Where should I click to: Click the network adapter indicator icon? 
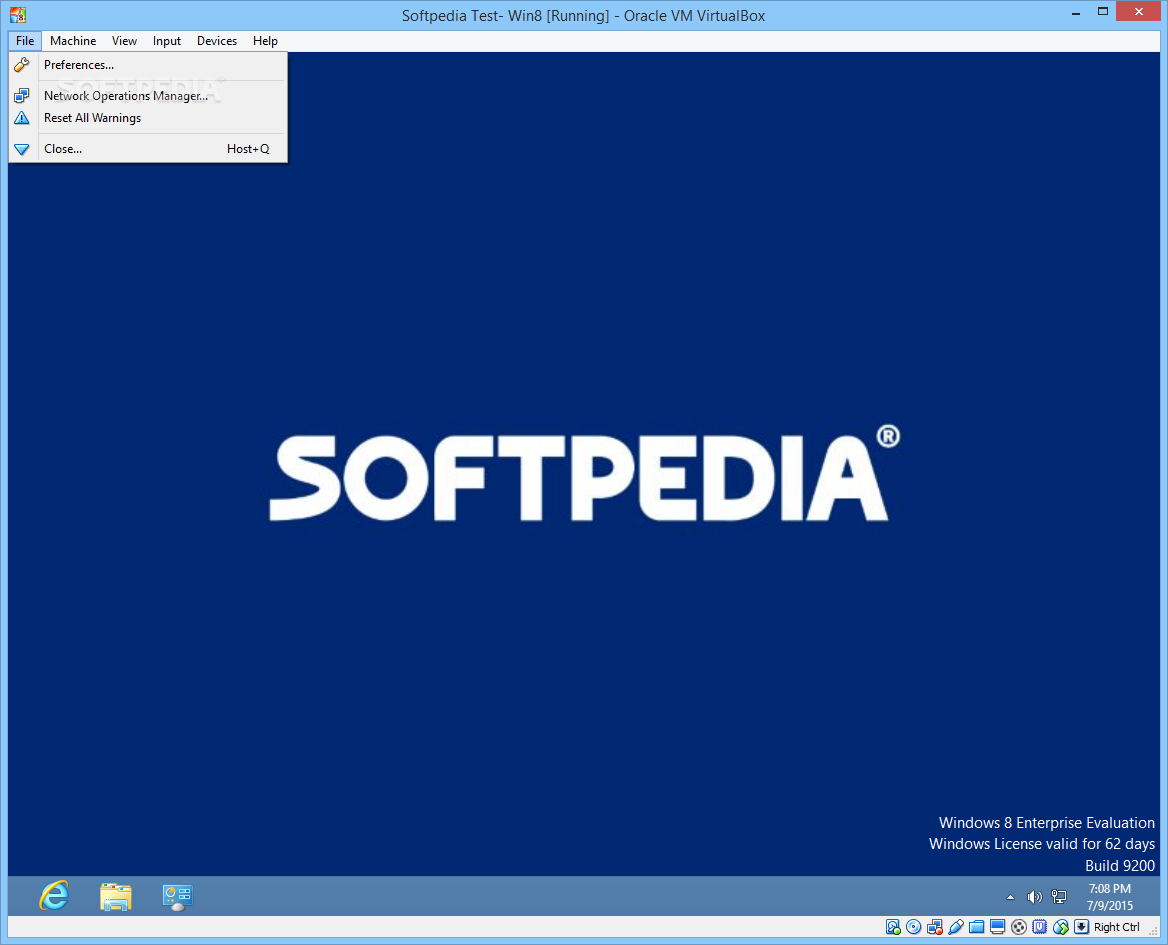pyautogui.click(x=935, y=927)
